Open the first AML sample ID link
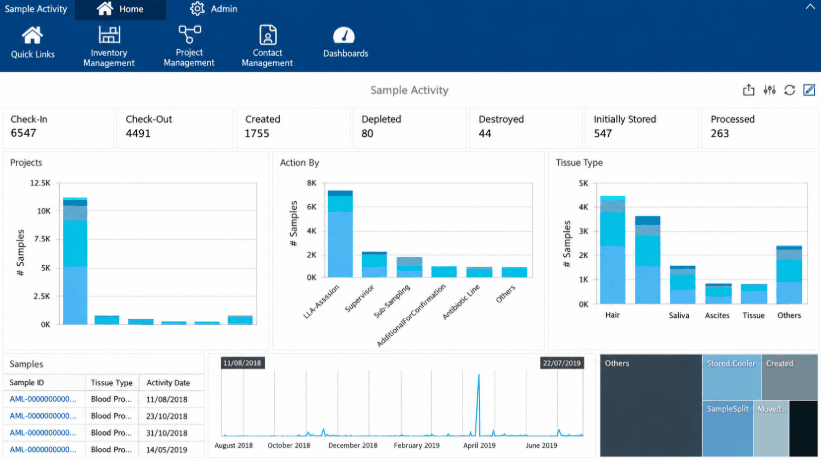The height and width of the screenshot is (461, 821). 43,399
